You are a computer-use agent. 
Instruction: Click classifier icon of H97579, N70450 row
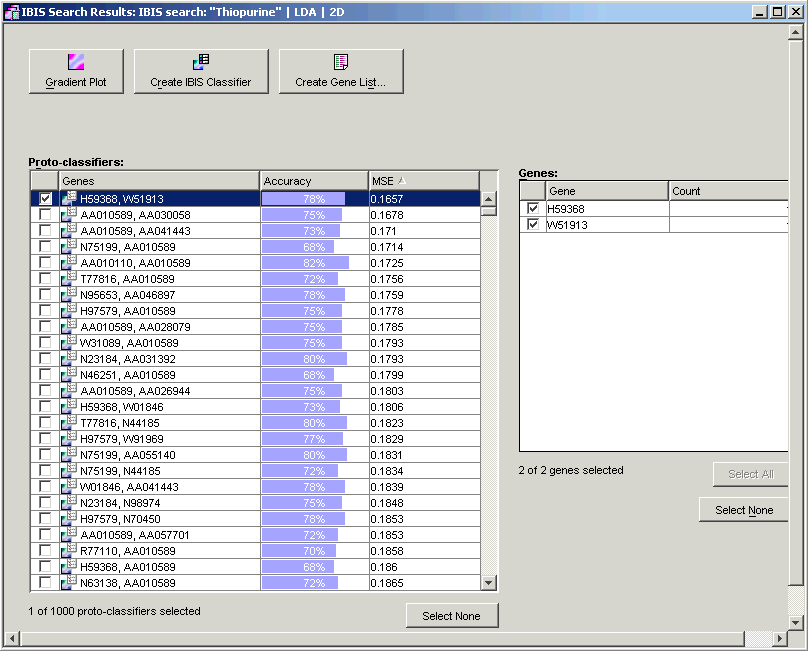click(69, 518)
